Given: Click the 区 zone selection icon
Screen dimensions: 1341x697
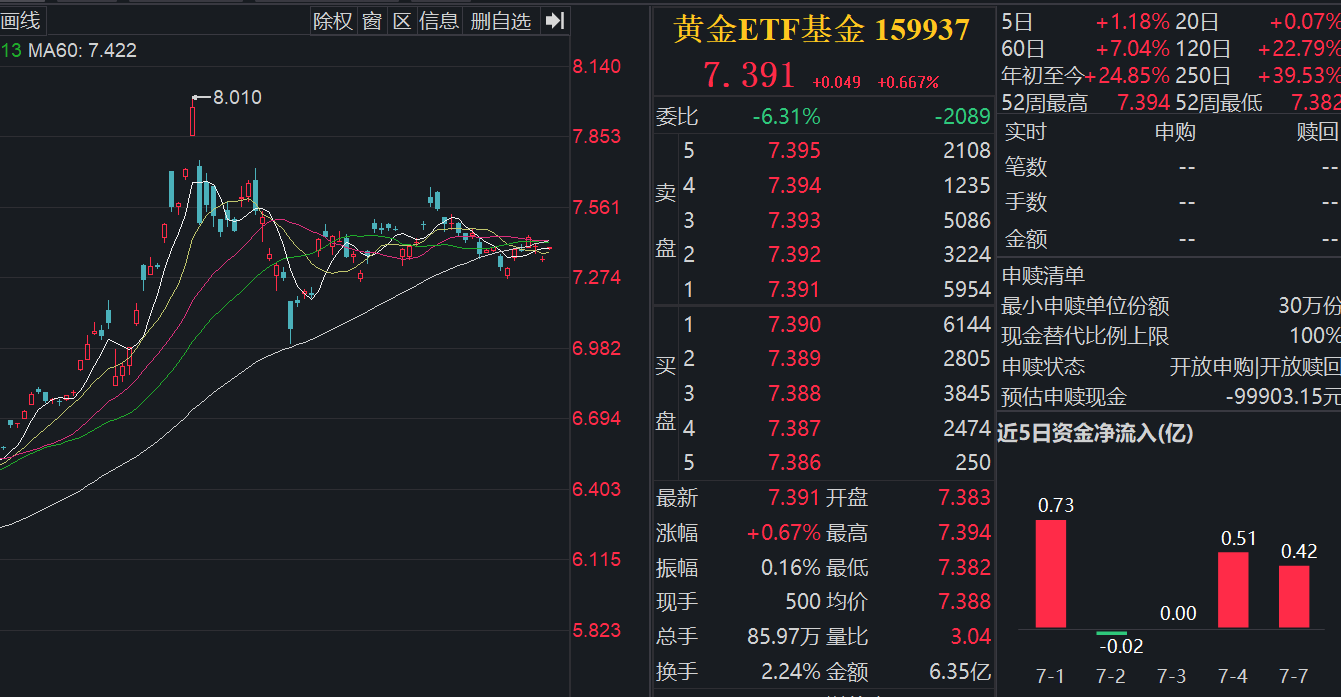Looking at the screenshot, I should tap(401, 20).
